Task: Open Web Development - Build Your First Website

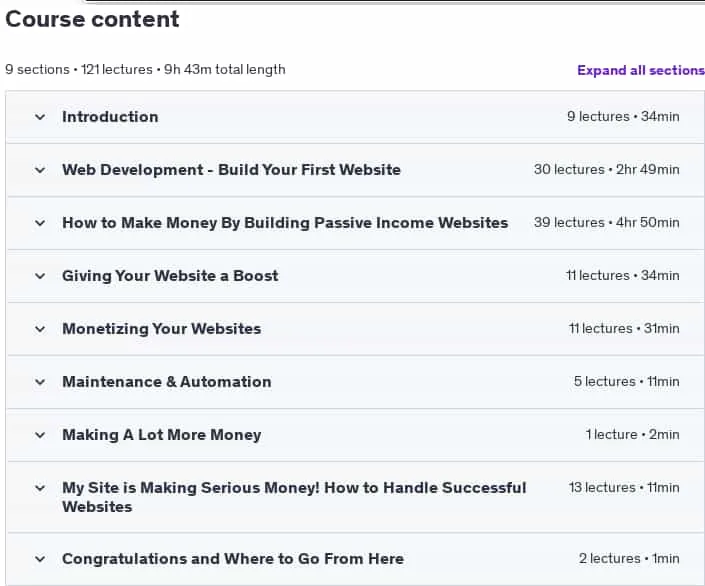Action: pos(232,170)
